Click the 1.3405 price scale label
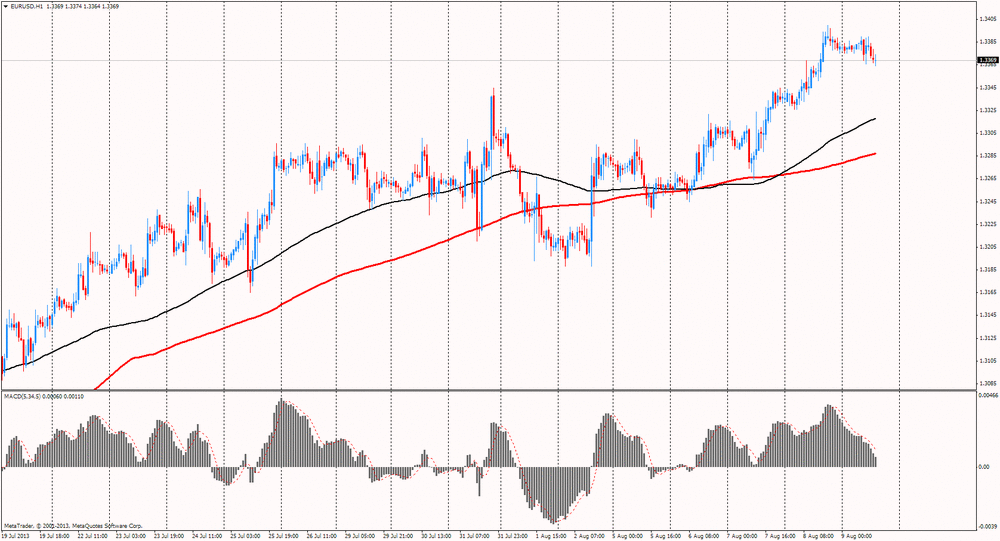The width and height of the screenshot is (1000, 541). pyautogui.click(x=987, y=19)
